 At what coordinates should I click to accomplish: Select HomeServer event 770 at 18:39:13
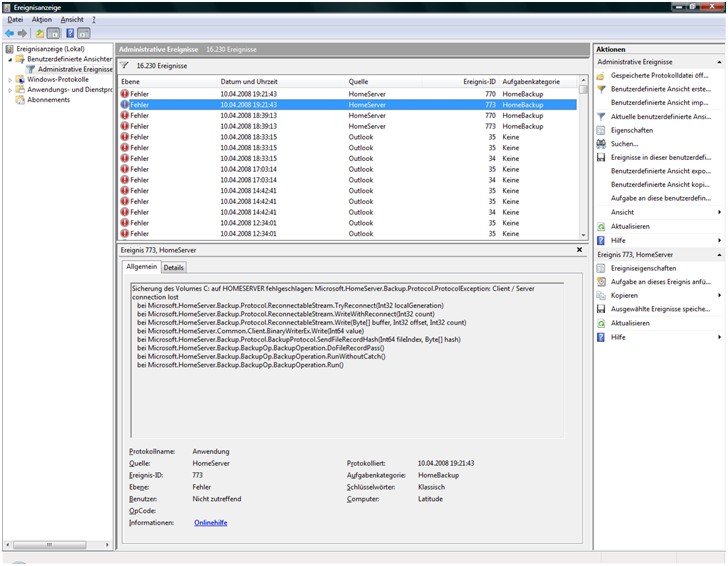[347, 116]
